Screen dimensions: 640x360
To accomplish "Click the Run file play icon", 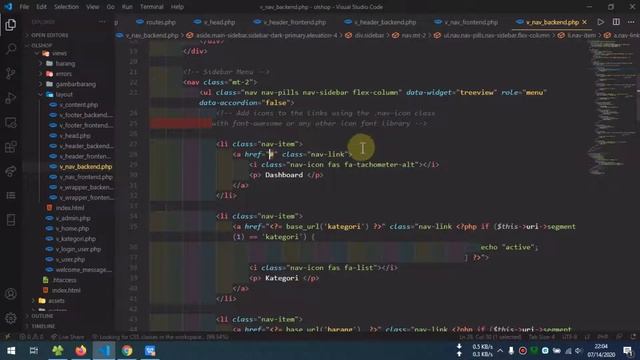I will pos(600,22).
